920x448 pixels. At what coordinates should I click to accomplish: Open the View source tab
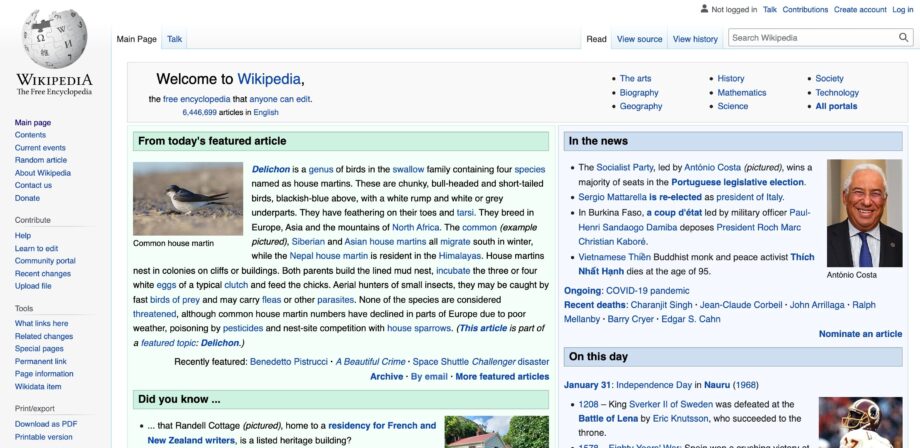coord(639,39)
